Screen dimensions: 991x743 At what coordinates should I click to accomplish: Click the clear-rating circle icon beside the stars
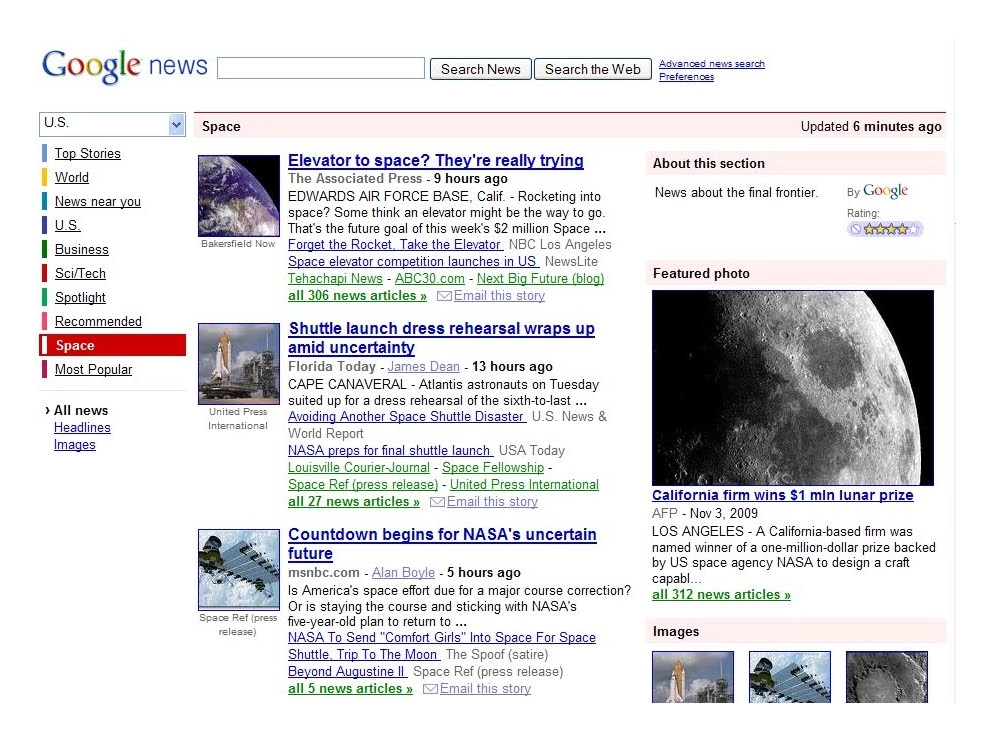855,229
